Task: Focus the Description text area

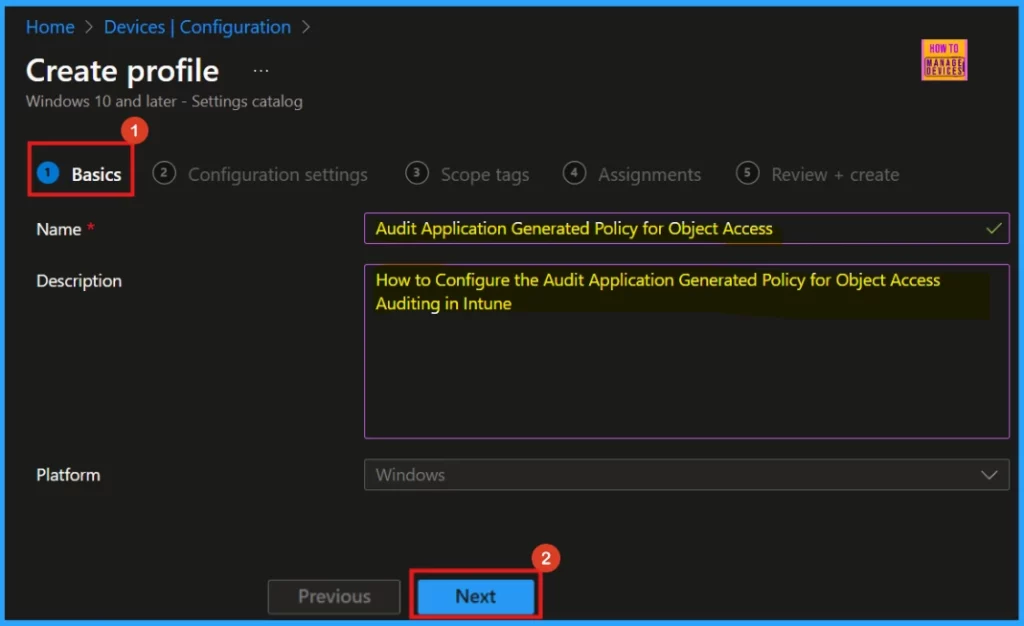Action: coord(686,351)
